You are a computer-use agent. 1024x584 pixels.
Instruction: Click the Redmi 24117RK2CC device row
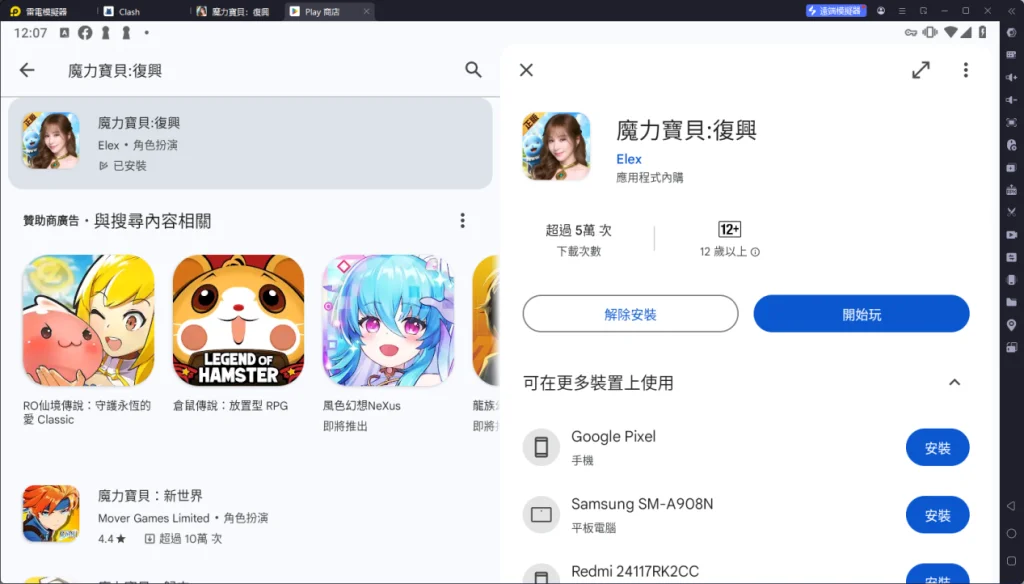(x=746, y=572)
